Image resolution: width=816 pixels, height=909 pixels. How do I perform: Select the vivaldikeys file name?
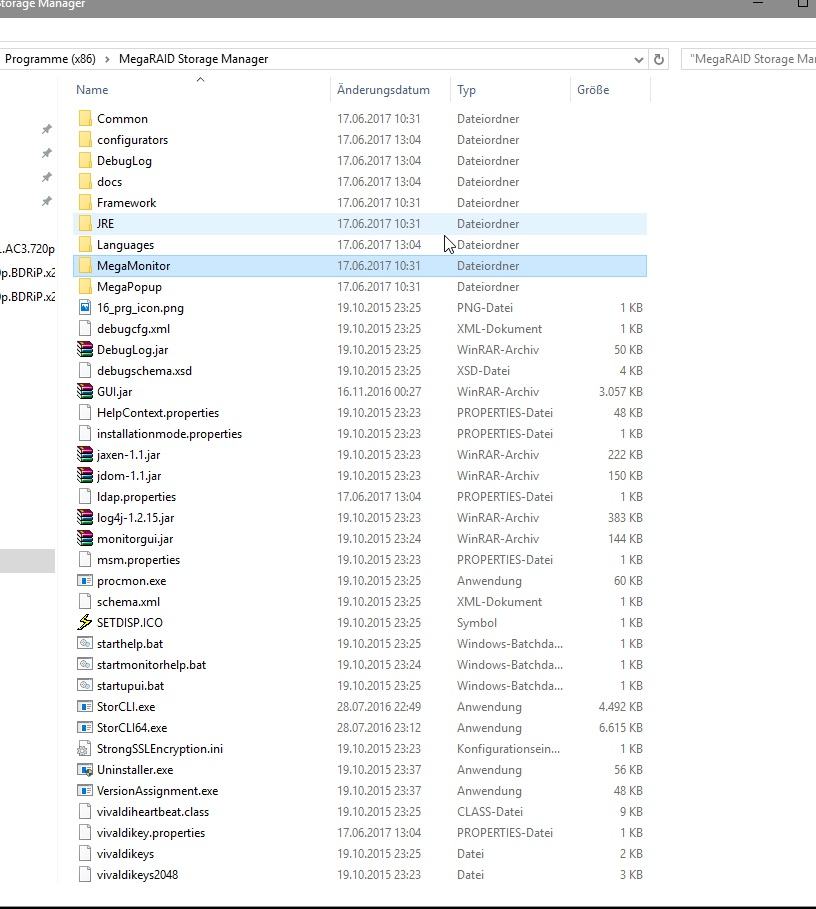(x=126, y=853)
